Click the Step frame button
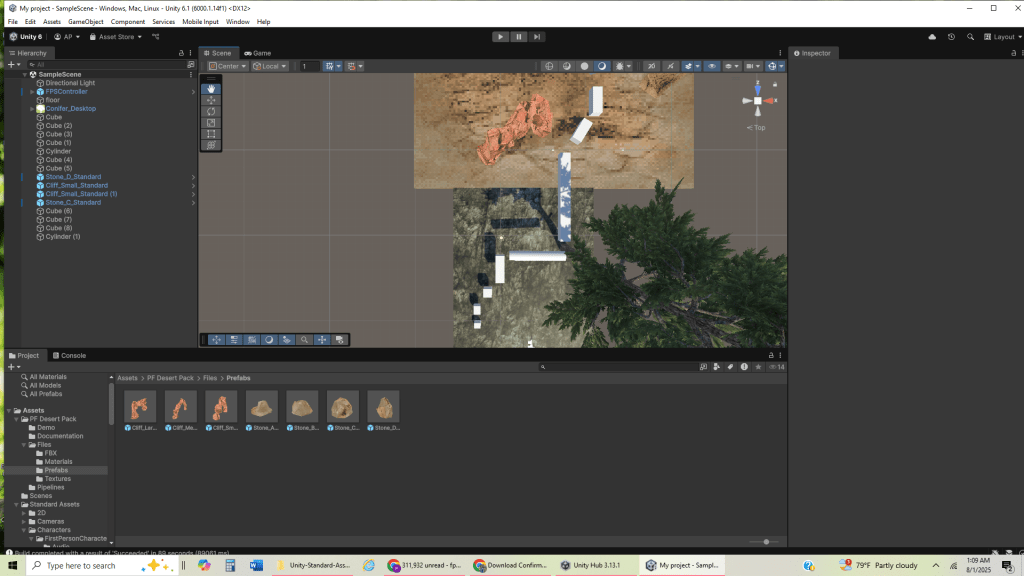Screen dimensions: 1024x576 537,37
